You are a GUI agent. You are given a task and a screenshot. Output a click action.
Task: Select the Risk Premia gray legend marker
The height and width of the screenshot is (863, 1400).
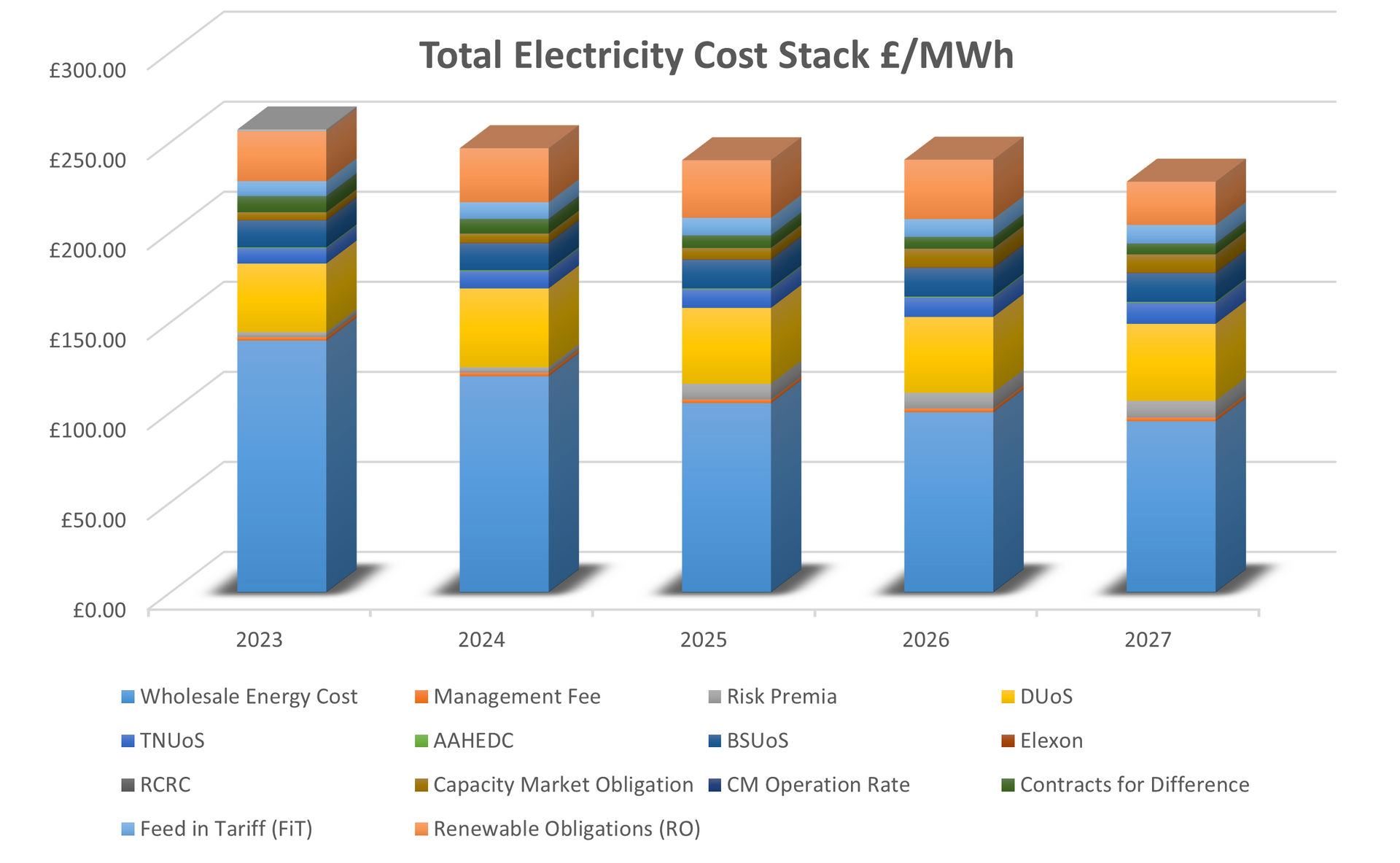(716, 697)
